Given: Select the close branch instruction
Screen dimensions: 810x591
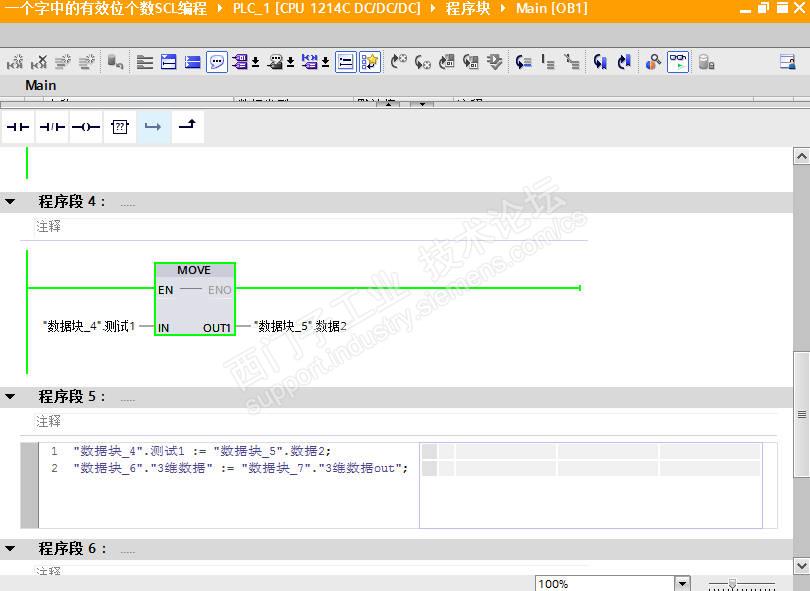Looking at the screenshot, I should pos(188,126).
